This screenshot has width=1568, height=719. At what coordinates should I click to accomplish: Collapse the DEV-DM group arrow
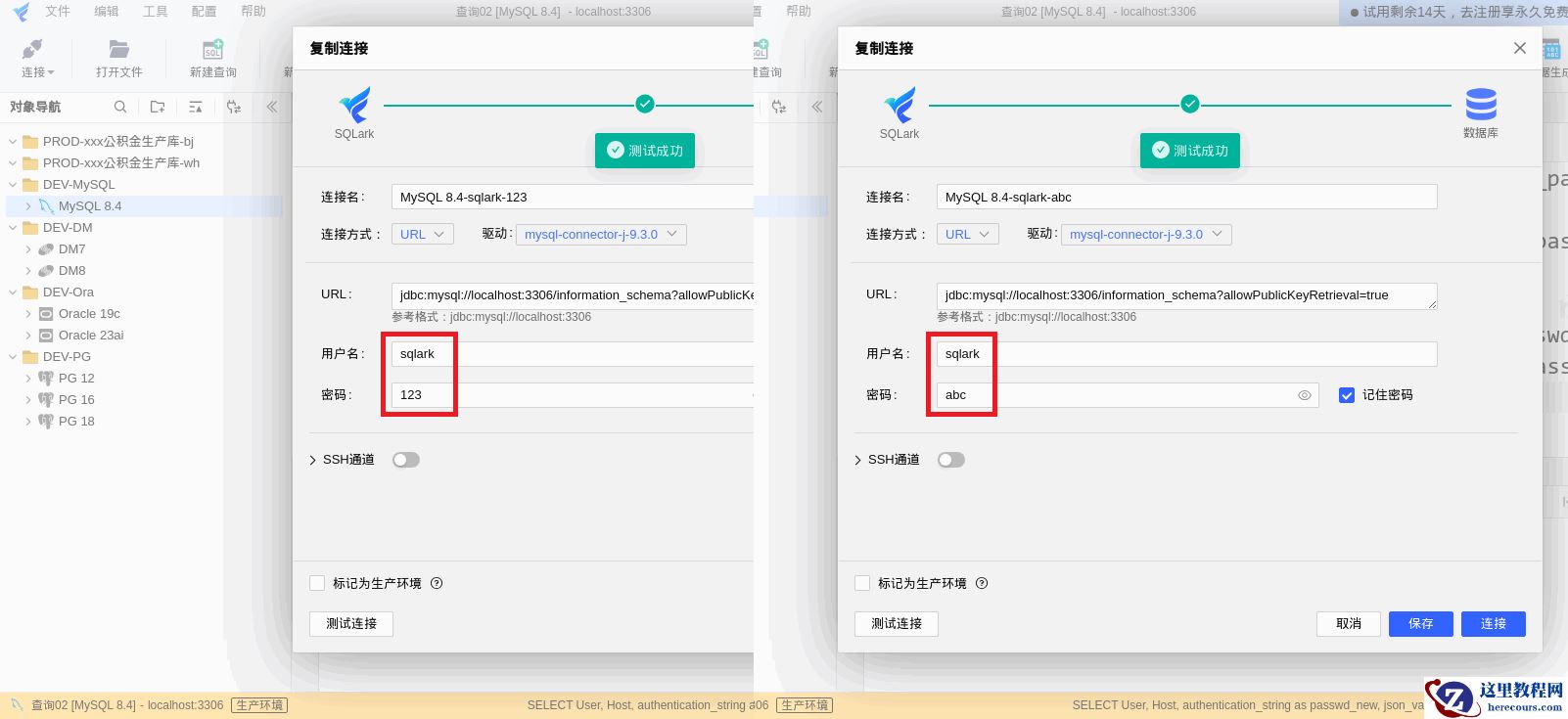pos(13,228)
